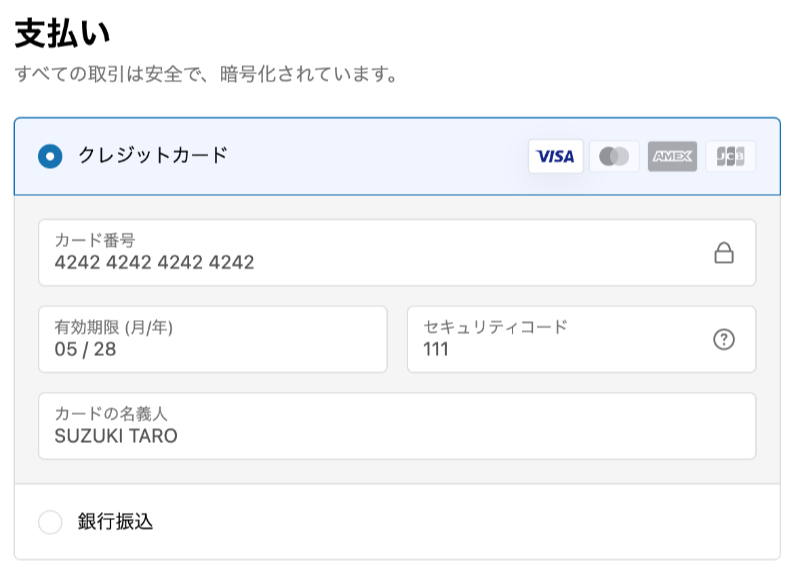The height and width of the screenshot is (575, 800).
Task: Click the JCB card logo
Action: click(x=730, y=156)
